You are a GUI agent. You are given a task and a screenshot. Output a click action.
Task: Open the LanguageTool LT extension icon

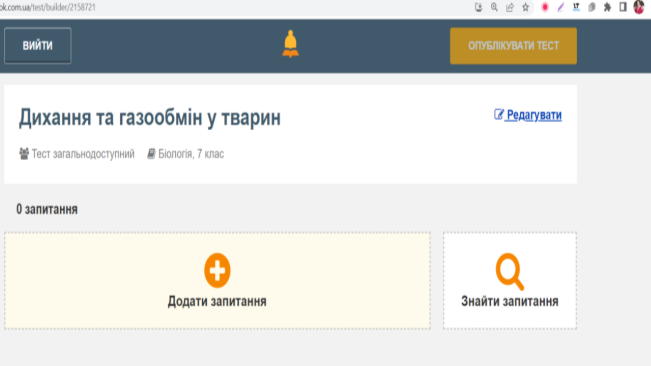pyautogui.click(x=576, y=7)
